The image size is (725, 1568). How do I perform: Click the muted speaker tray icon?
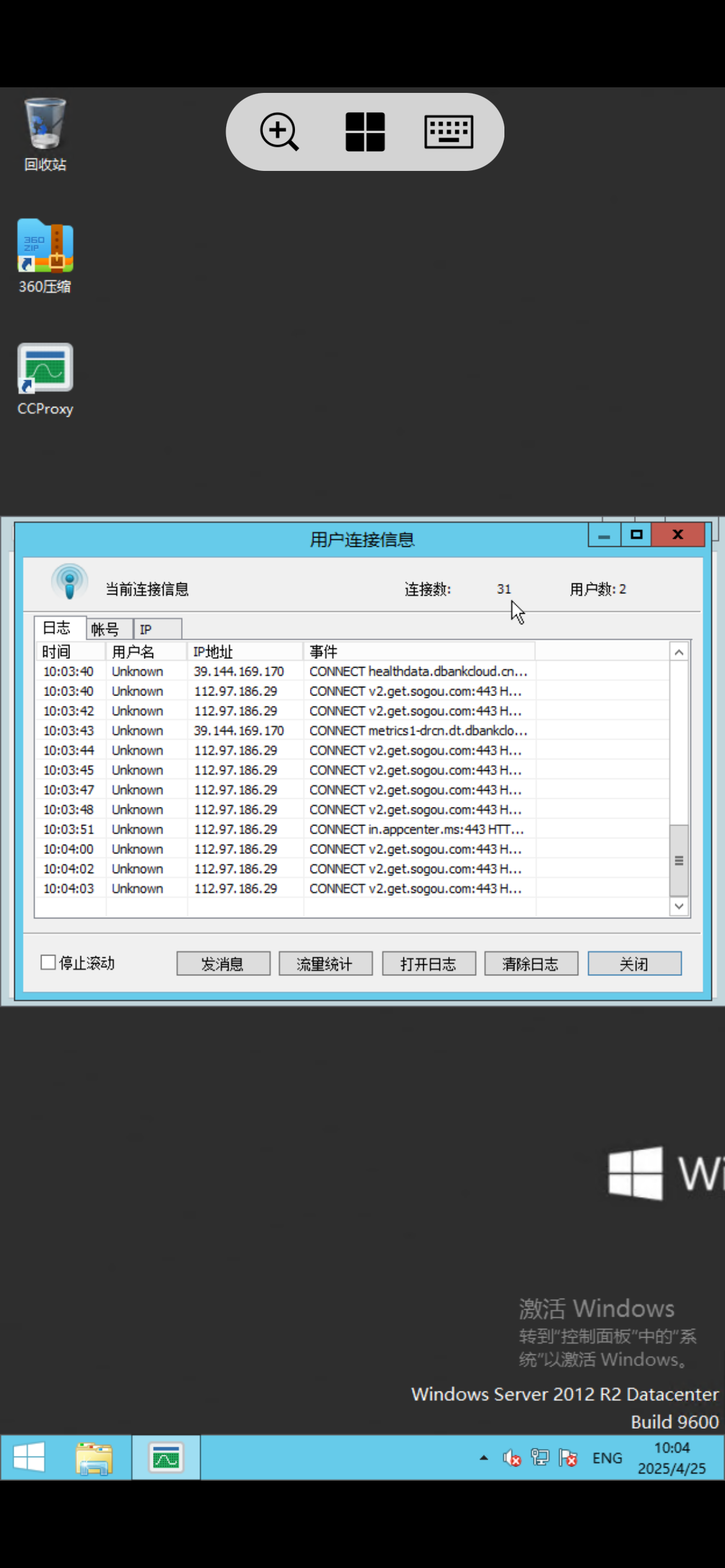point(512,1458)
